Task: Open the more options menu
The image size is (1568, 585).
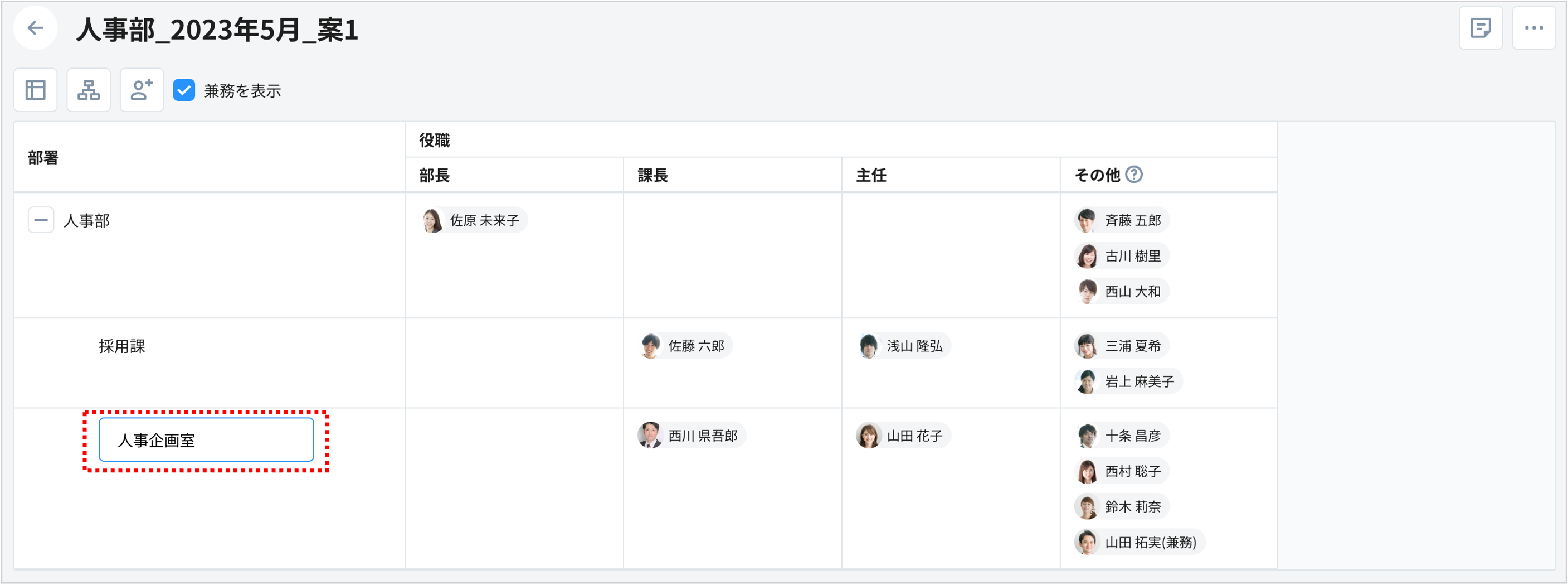Action: pos(1534,27)
